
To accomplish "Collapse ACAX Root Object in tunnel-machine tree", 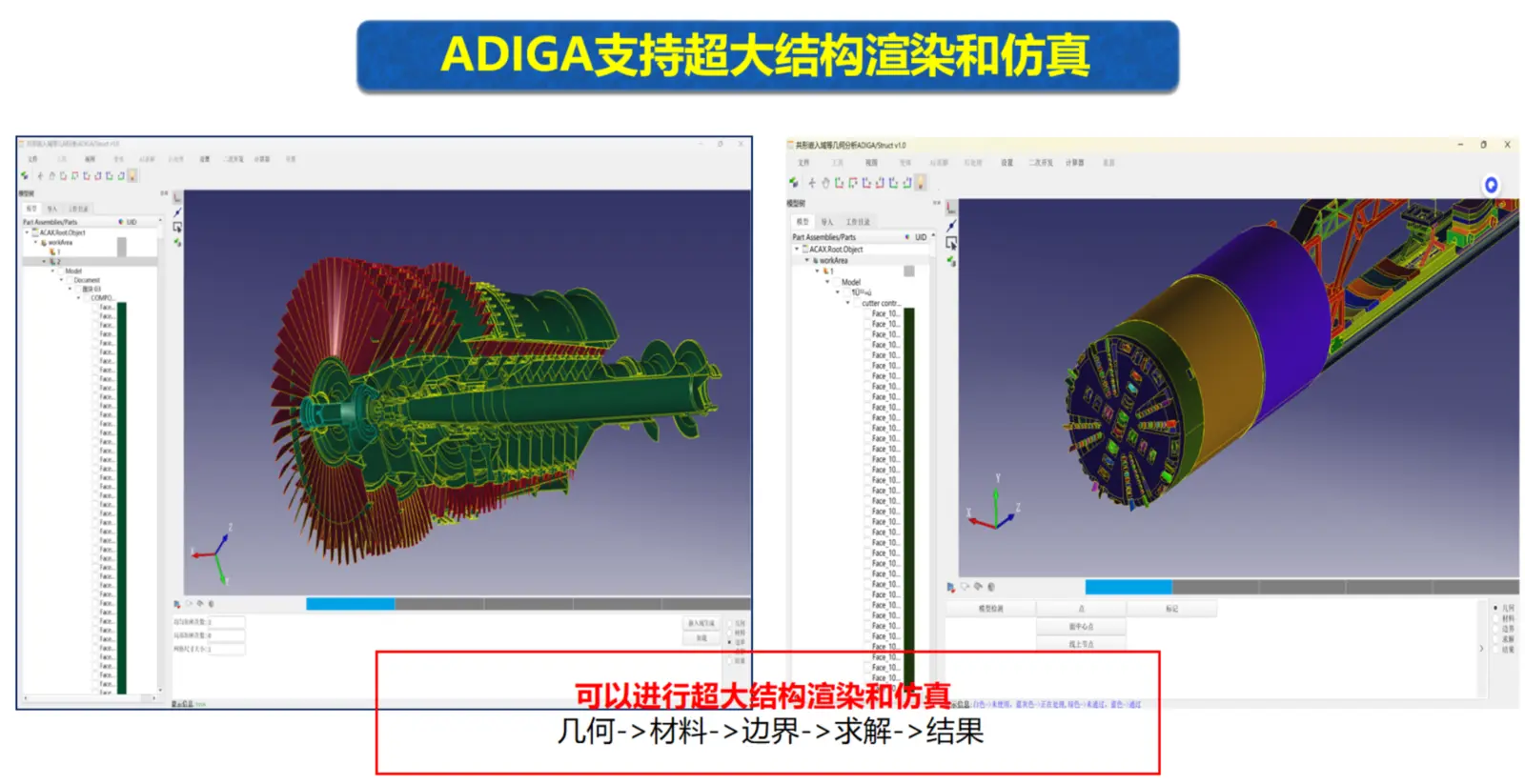I will pyautogui.click(x=797, y=249).
